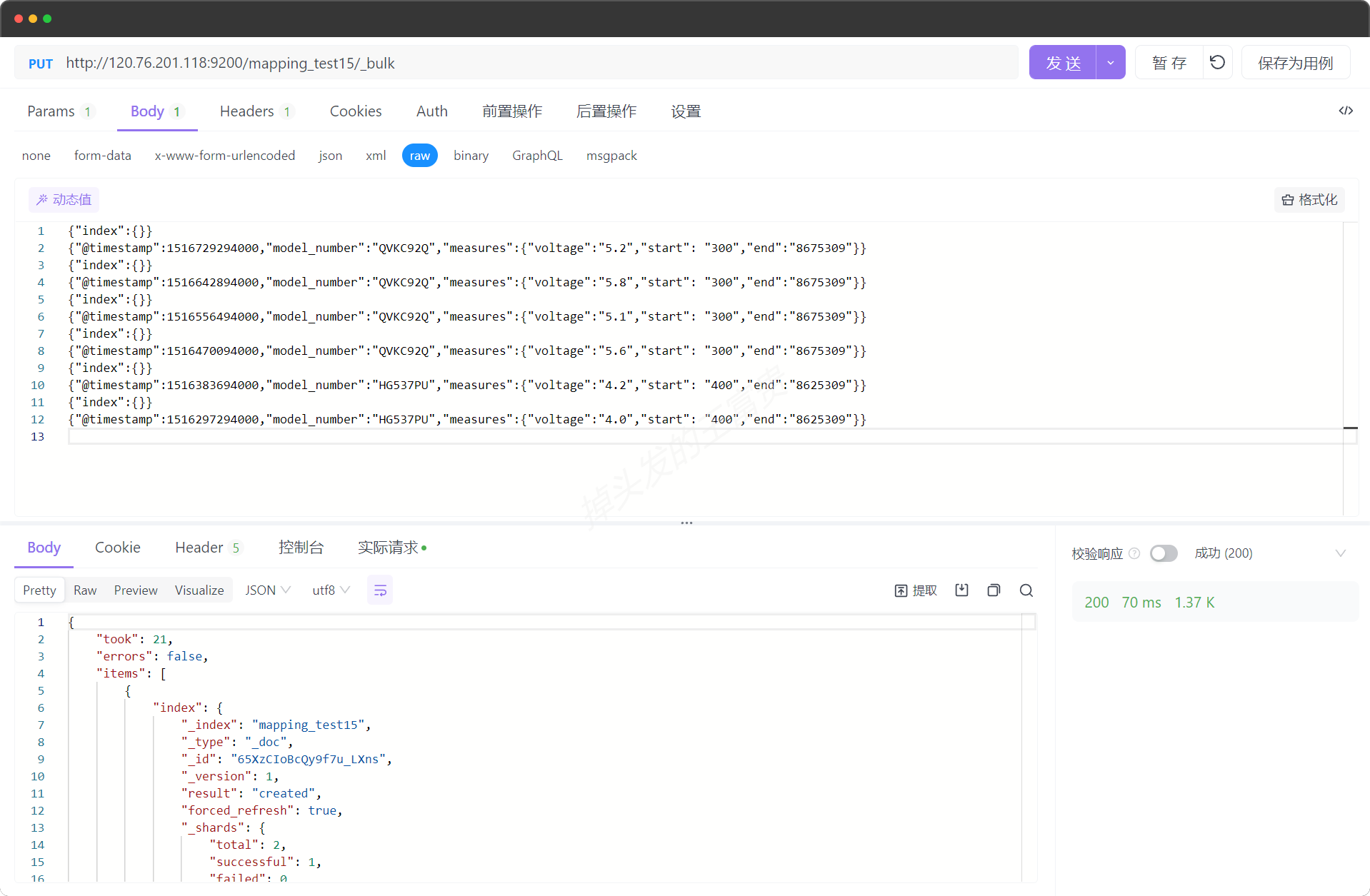This screenshot has width=1370, height=896.
Task: Click the "result": "created" line
Action: pos(251,793)
